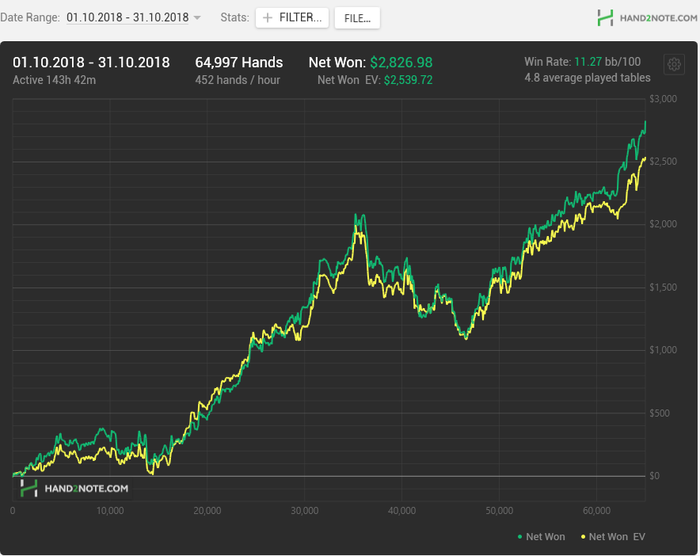Click the $500 y-axis label

click(659, 413)
